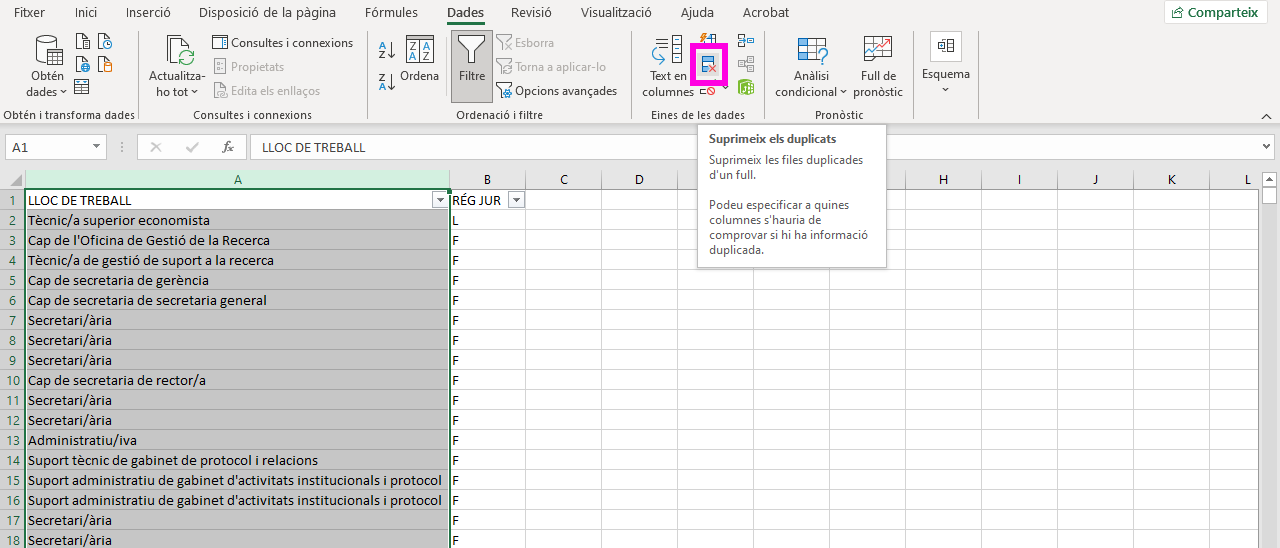This screenshot has height=548, width=1280.
Task: Open filter dropdown for LLOC DE TREBALL
Action: click(x=439, y=200)
